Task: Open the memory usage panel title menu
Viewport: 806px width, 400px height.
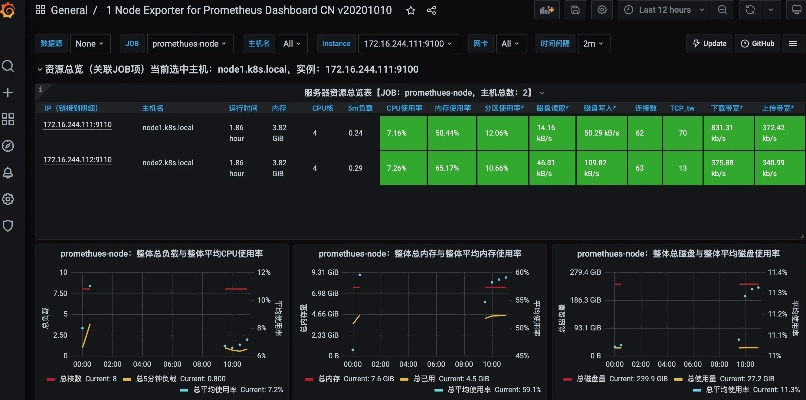Action: click(420, 253)
